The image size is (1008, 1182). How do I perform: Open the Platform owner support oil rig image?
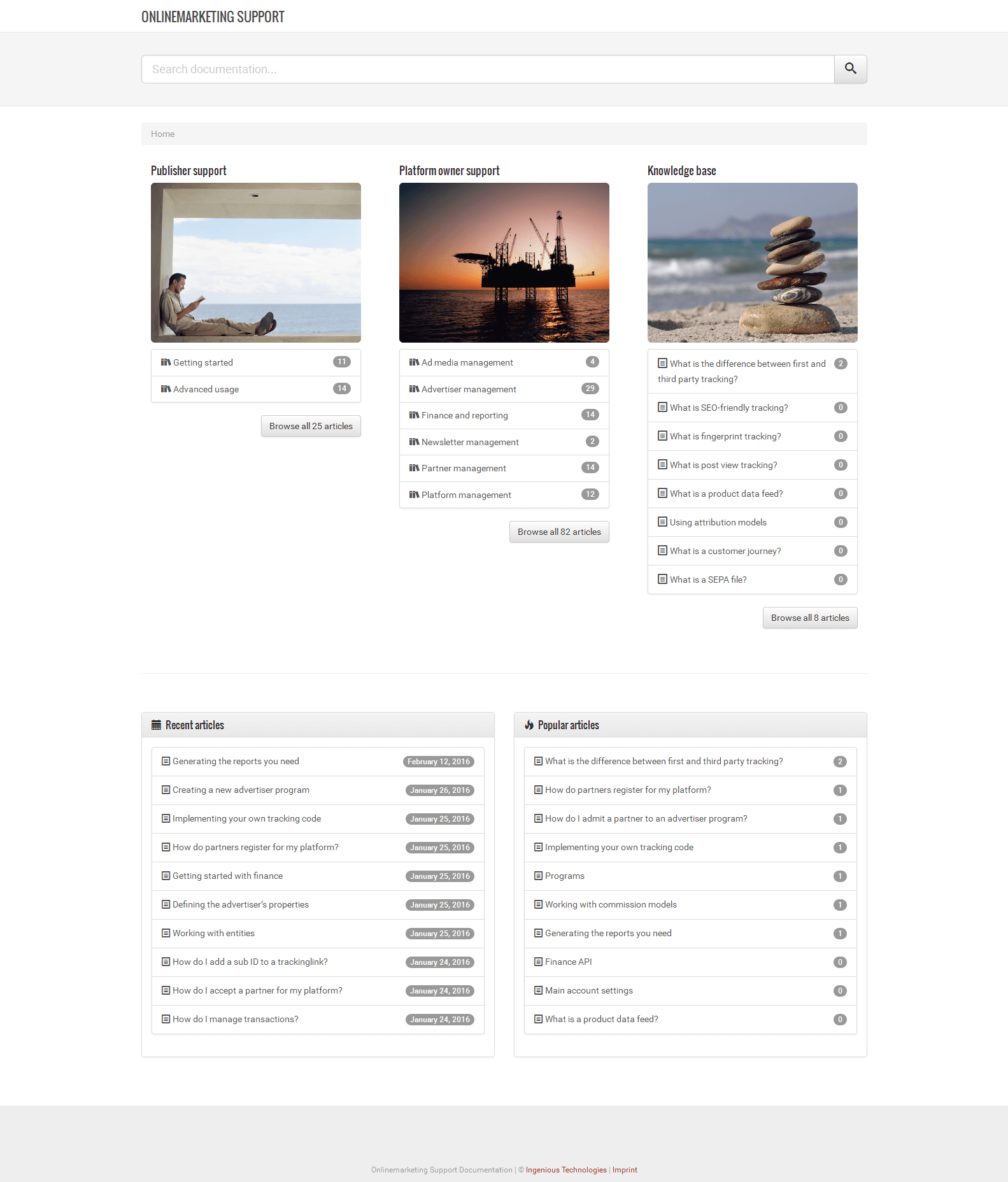[504, 262]
